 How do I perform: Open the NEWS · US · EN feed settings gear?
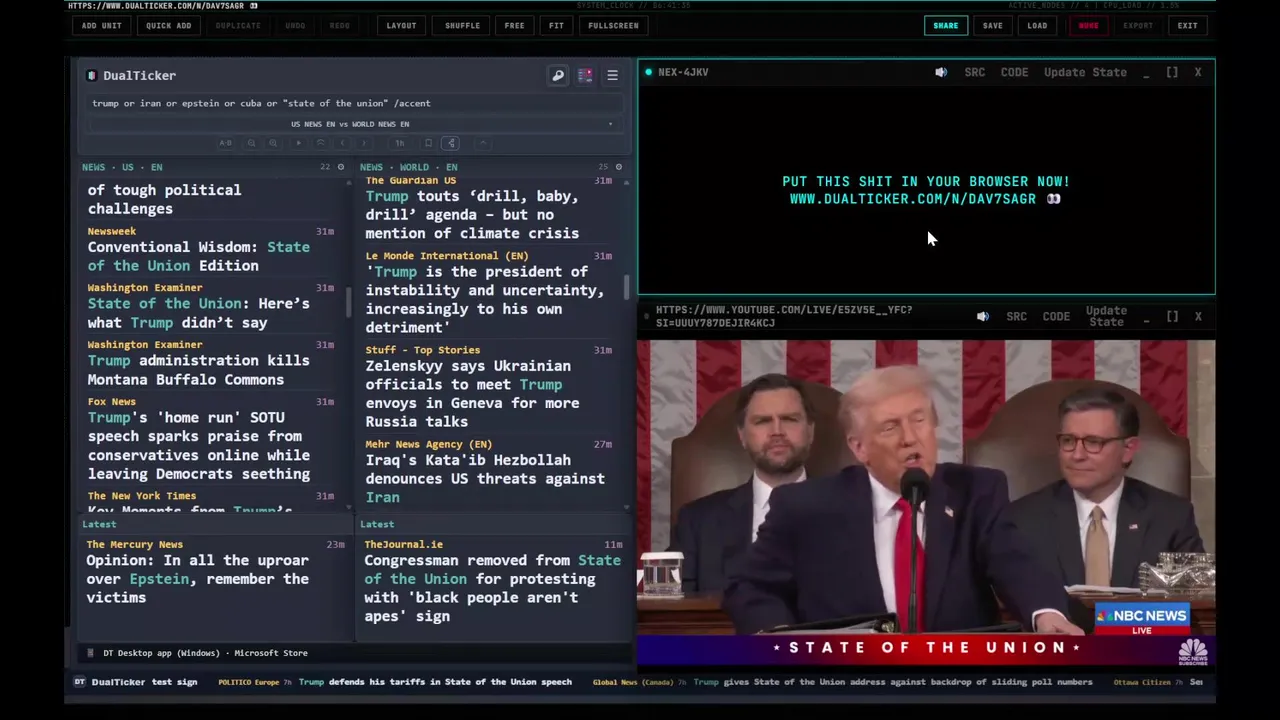[x=341, y=167]
